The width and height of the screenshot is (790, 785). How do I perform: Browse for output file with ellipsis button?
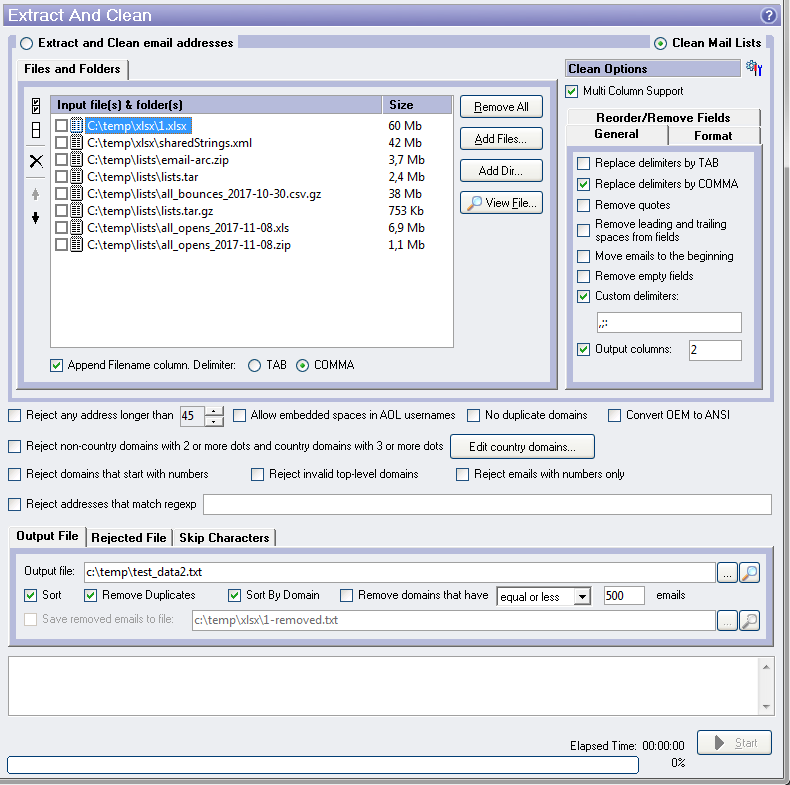[x=727, y=572]
